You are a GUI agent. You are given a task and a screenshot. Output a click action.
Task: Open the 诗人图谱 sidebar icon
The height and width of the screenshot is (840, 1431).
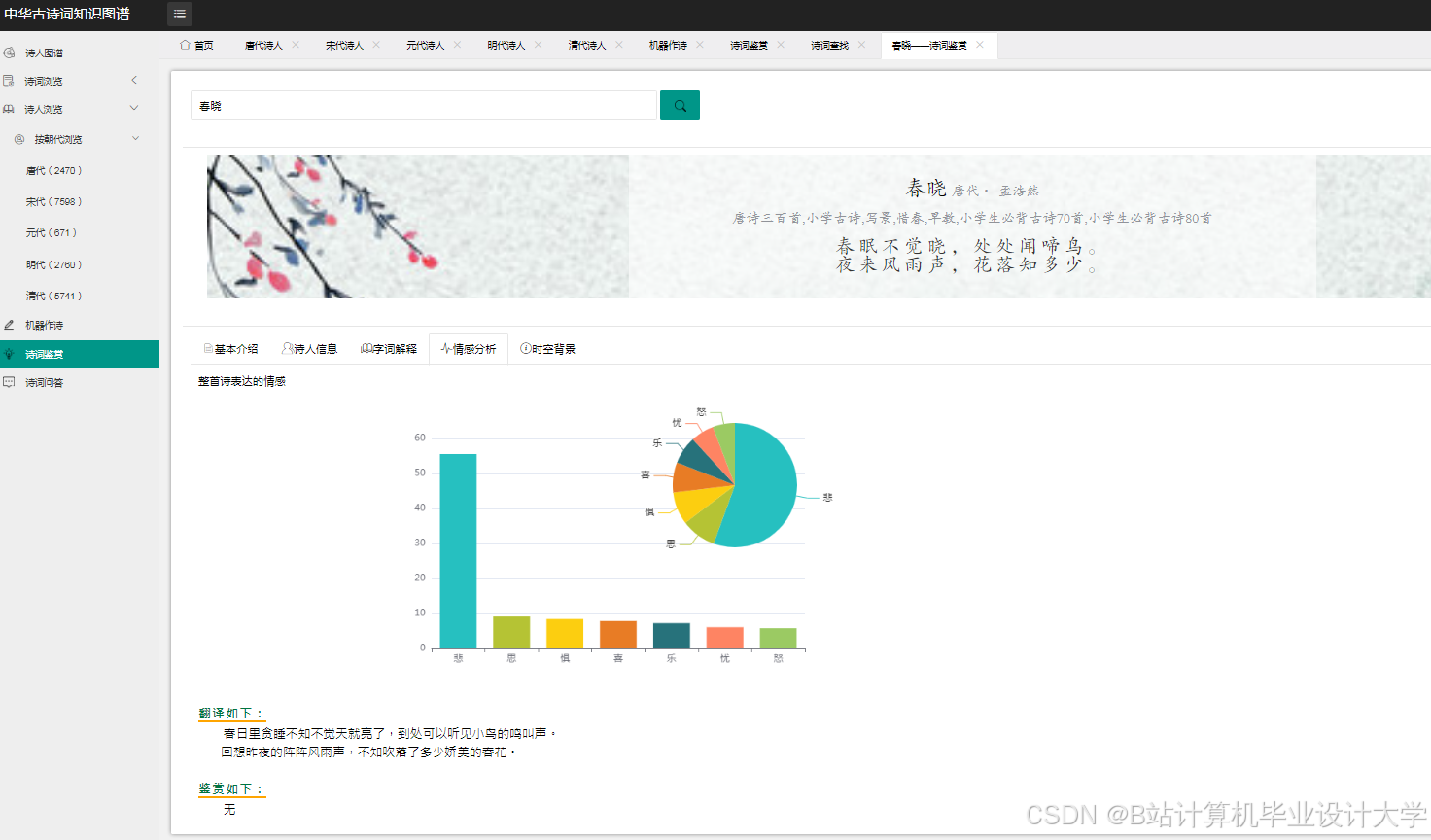[10, 52]
